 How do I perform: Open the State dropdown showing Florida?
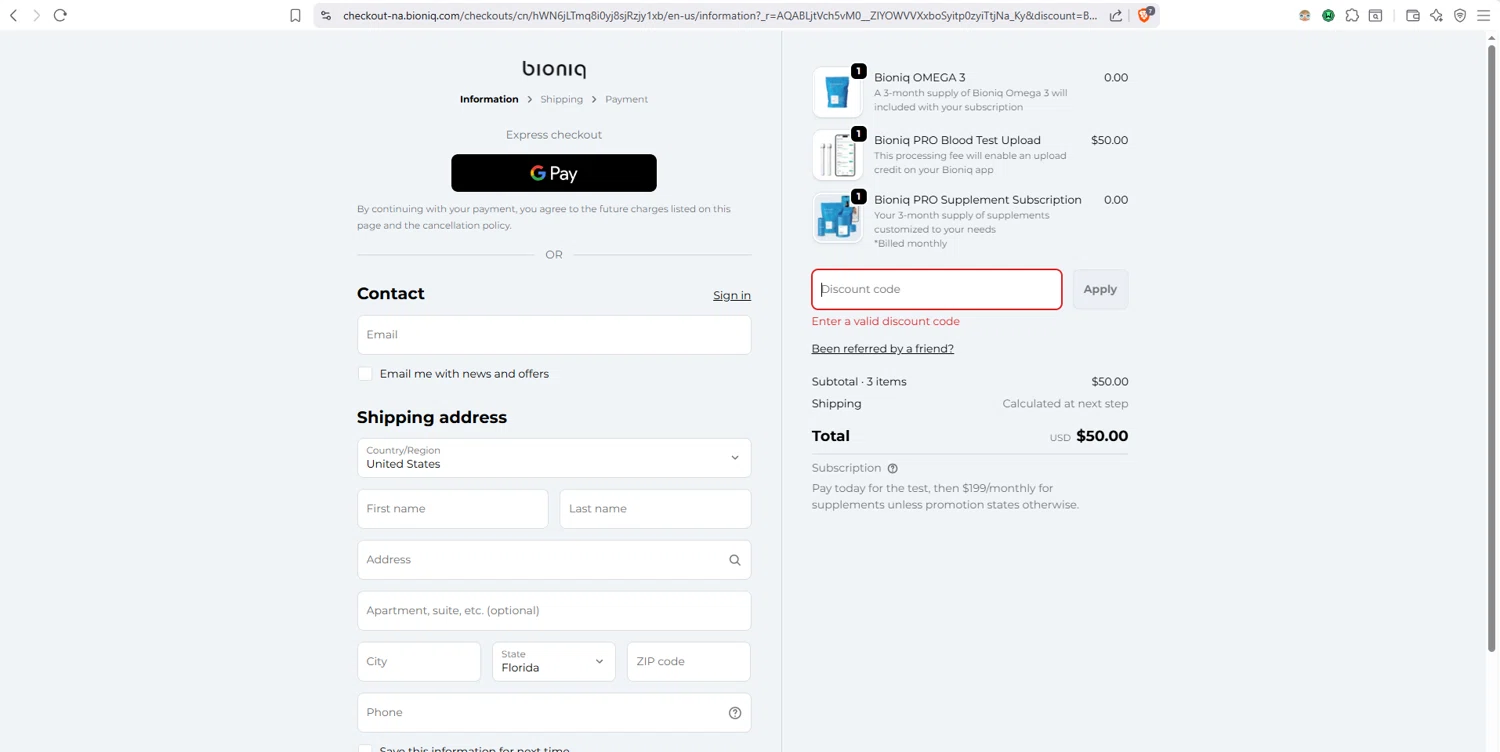pos(554,662)
